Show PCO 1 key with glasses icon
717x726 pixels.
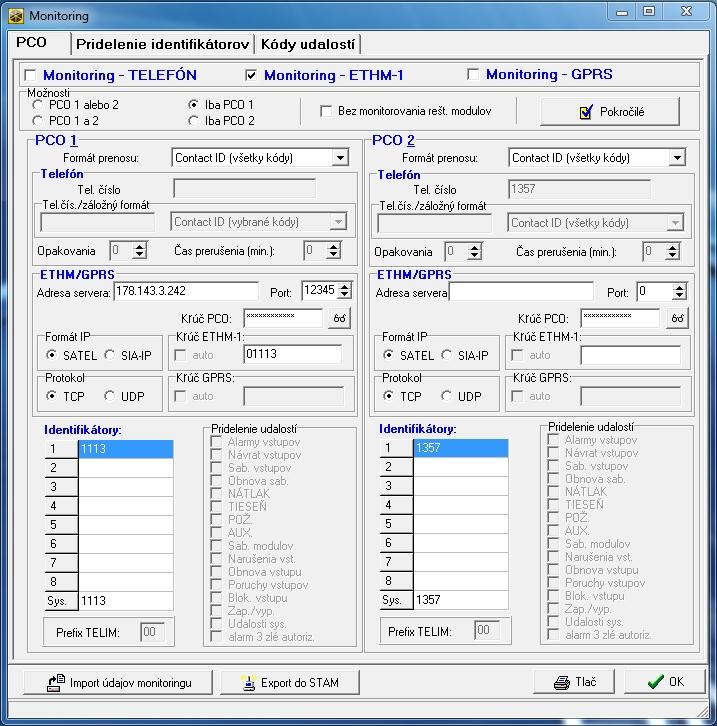pyautogui.click(x=339, y=318)
